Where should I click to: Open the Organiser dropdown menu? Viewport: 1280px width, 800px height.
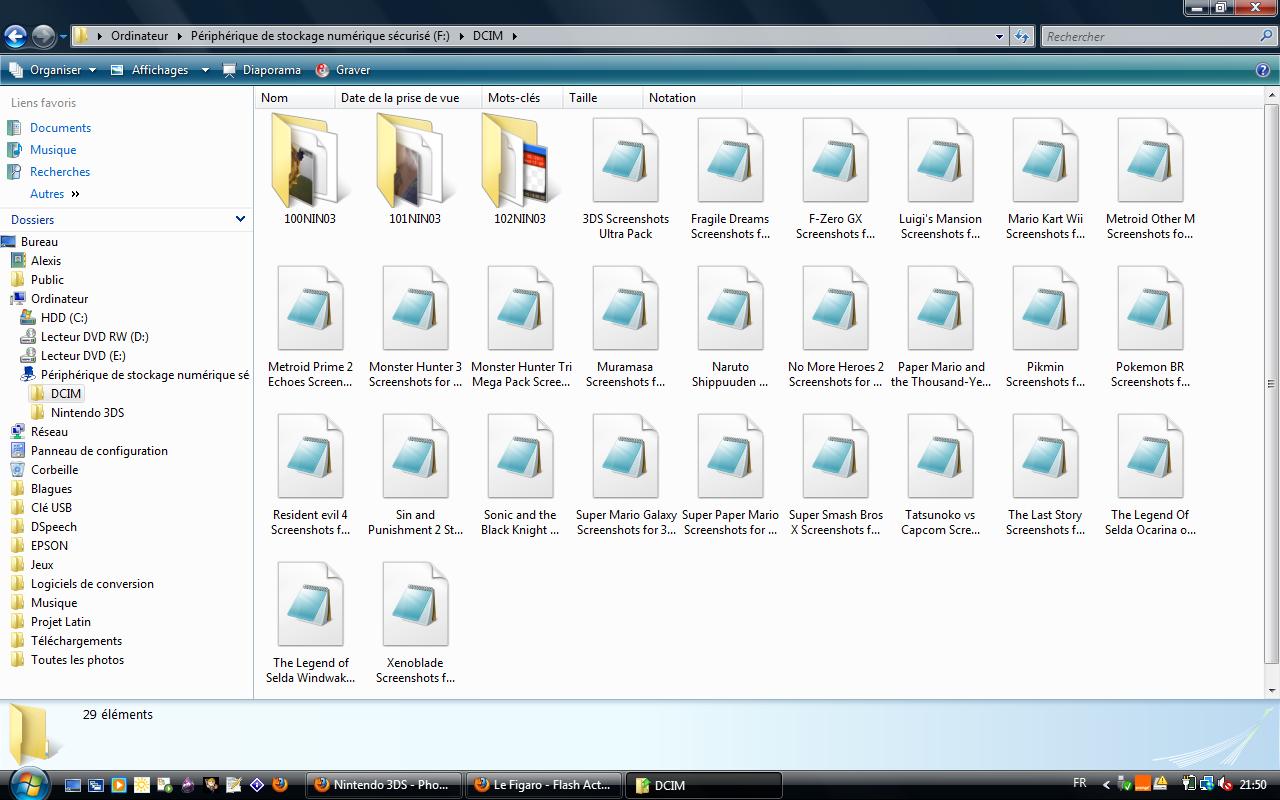tap(55, 70)
